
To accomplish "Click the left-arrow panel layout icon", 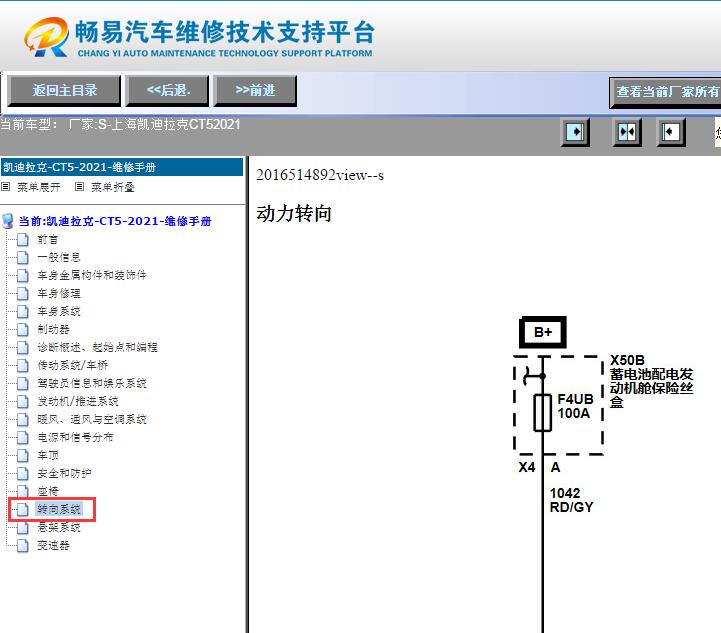I will tap(671, 132).
